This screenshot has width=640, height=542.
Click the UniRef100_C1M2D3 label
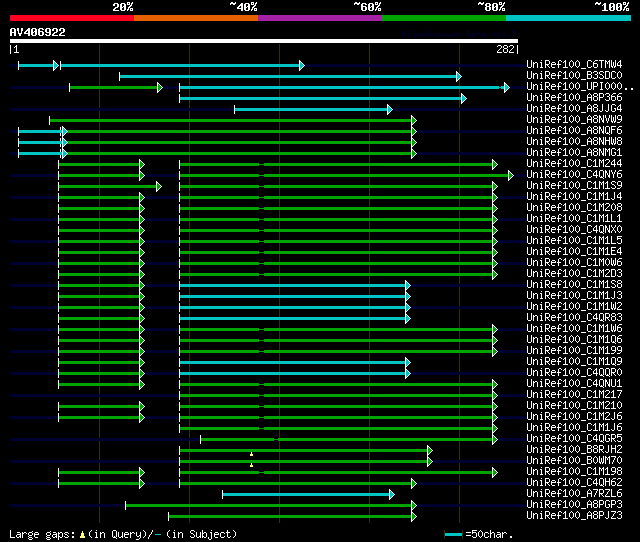(574, 274)
